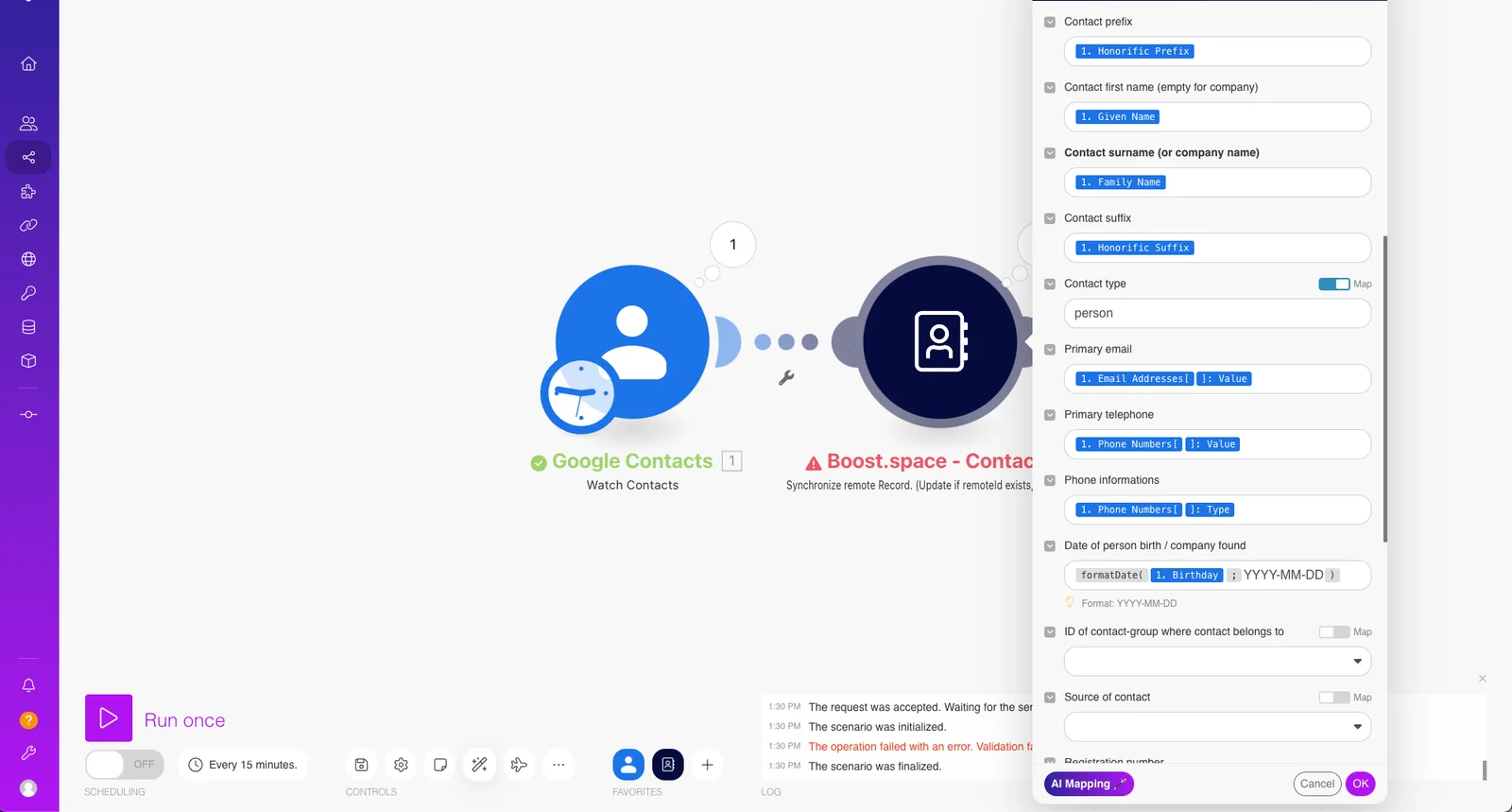1512x812 pixels.
Task: Toggle Map for Source of contact
Action: (x=1334, y=698)
